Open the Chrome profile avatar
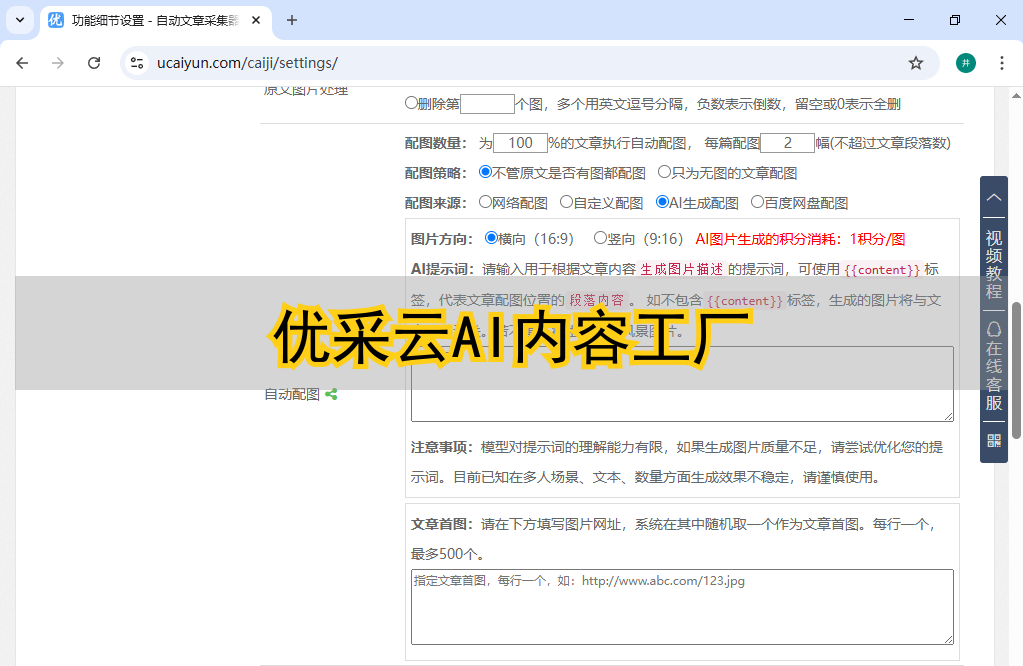The image size is (1023, 666). (965, 63)
